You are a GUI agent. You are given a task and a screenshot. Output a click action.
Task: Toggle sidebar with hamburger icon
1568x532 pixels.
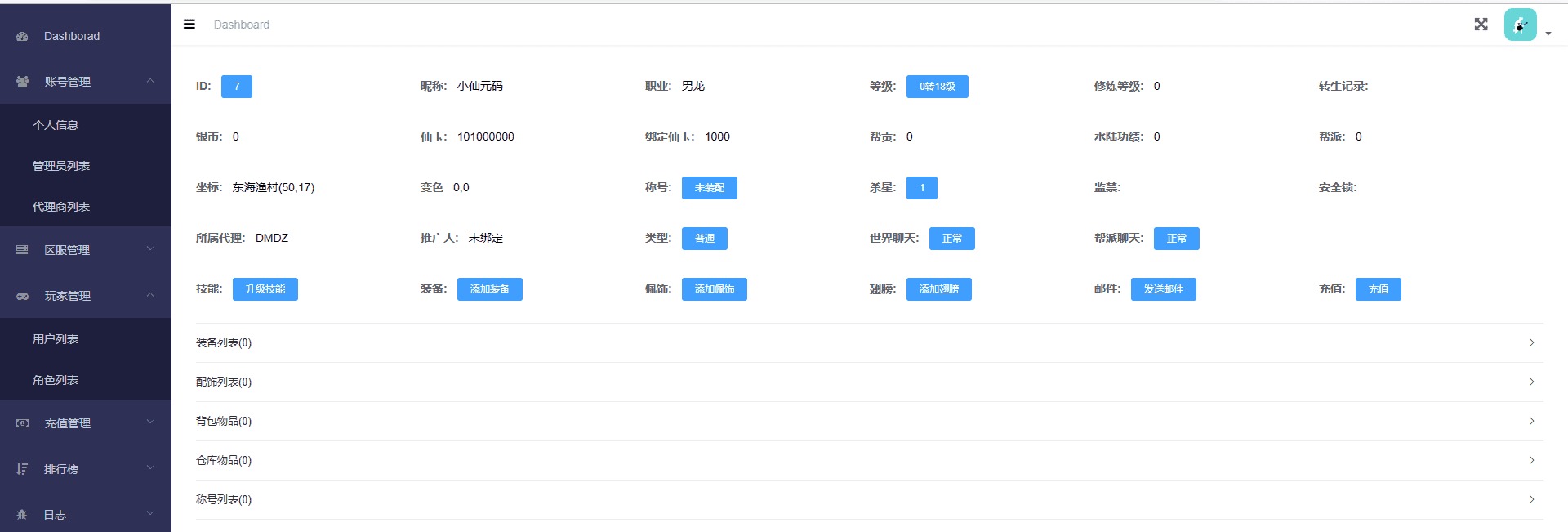(189, 25)
